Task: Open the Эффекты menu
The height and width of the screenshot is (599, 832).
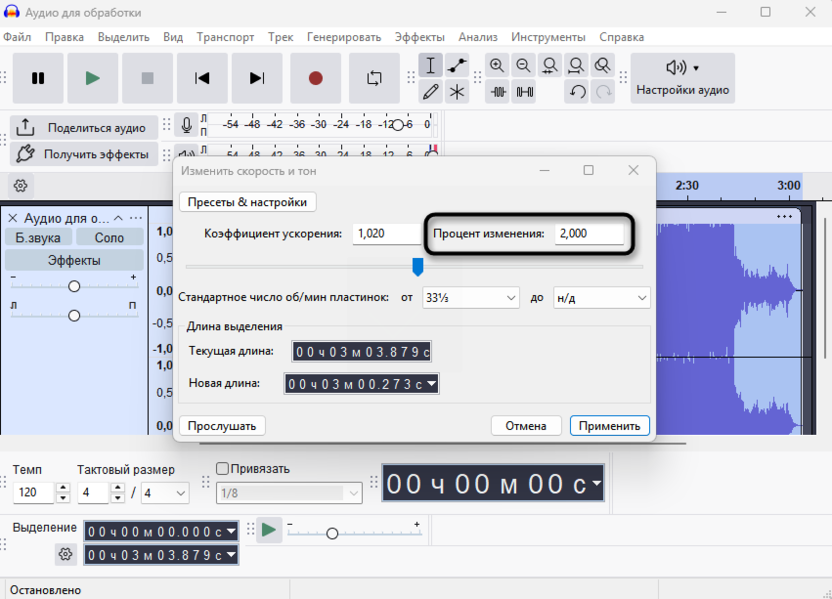Action: point(419,37)
